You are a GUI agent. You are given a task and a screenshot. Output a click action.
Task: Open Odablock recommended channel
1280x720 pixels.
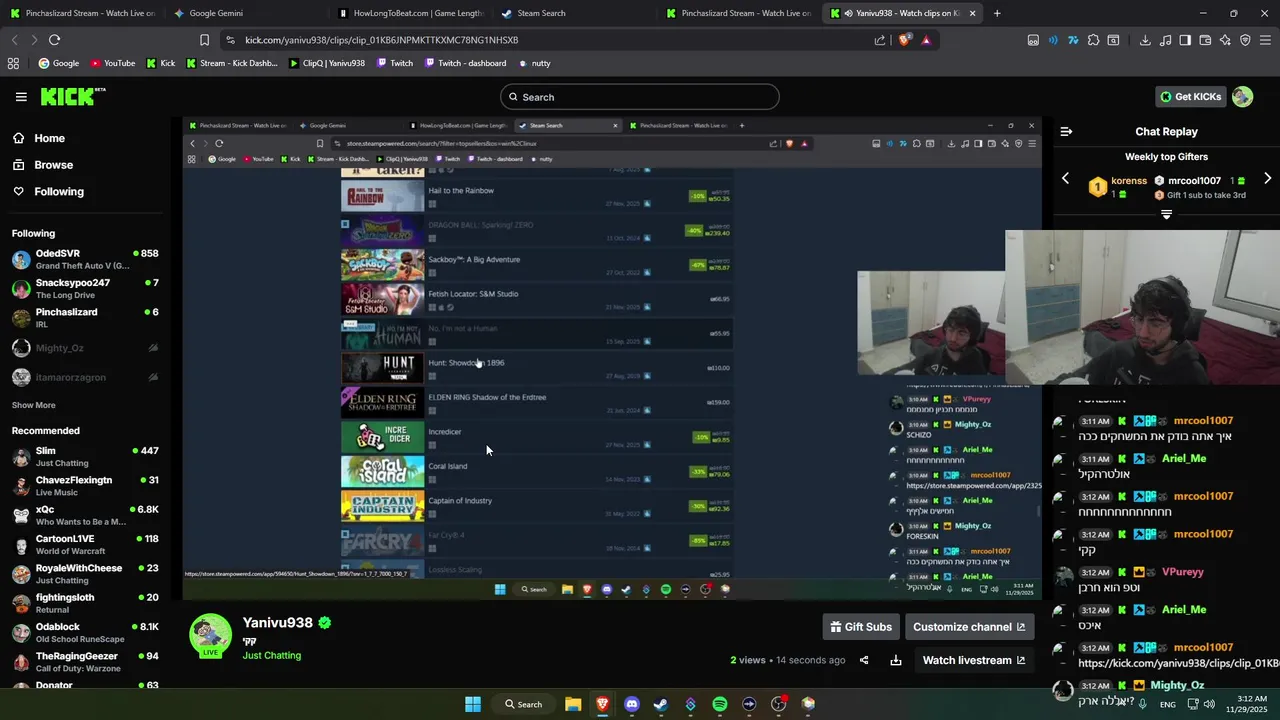(85, 632)
